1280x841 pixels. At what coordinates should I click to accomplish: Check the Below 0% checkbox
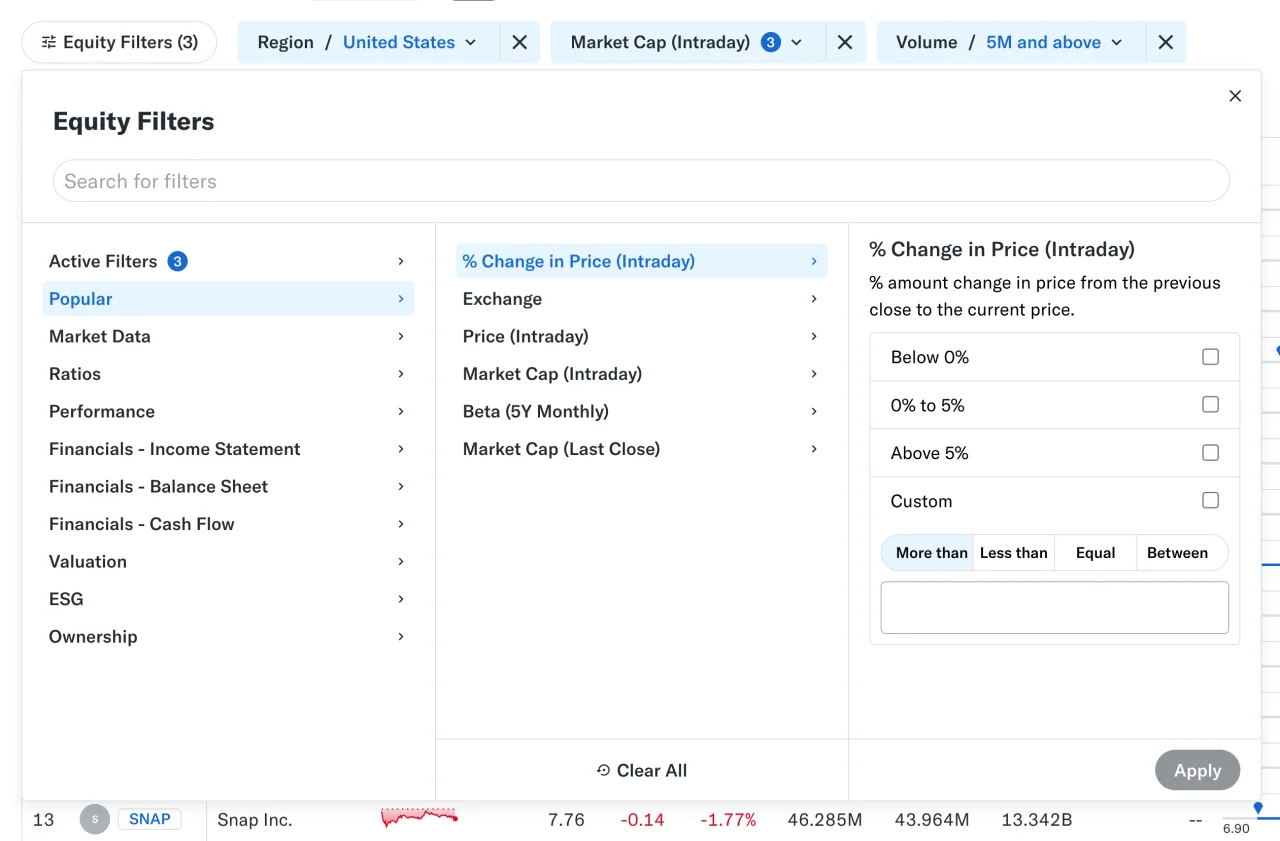pos(1210,357)
